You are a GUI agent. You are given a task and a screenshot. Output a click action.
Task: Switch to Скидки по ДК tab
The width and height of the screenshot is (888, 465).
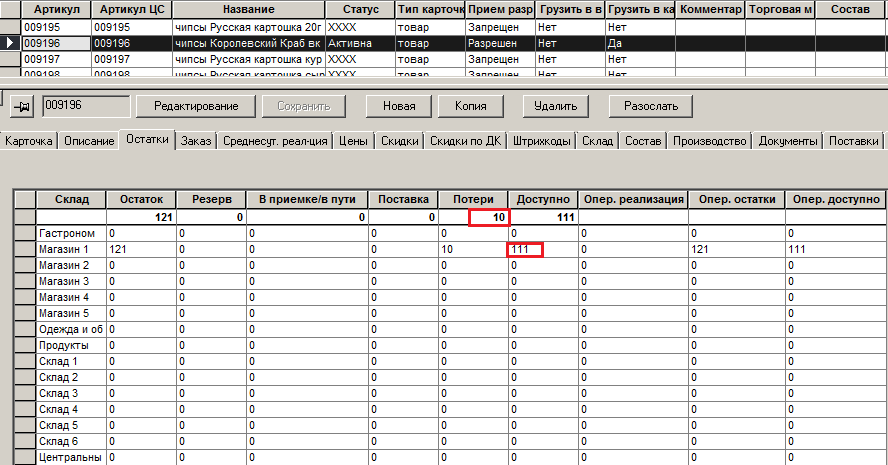466,141
